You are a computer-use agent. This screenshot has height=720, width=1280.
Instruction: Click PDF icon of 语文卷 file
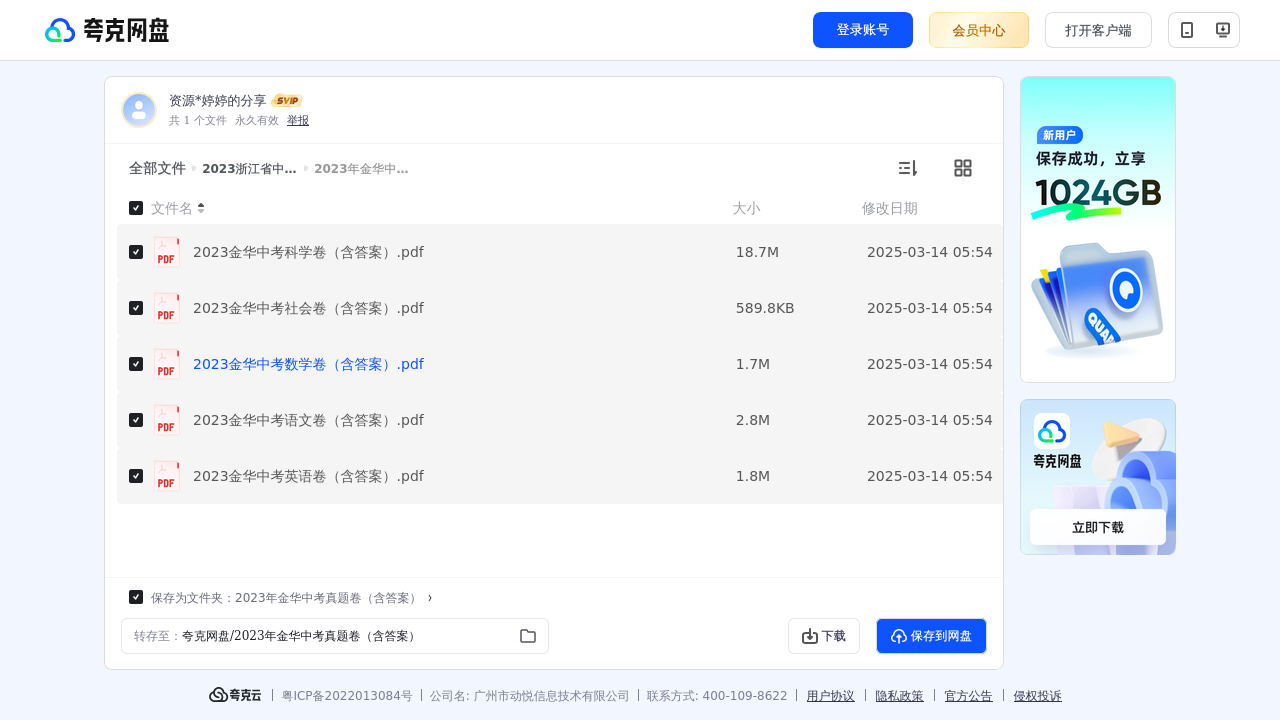tap(167, 420)
